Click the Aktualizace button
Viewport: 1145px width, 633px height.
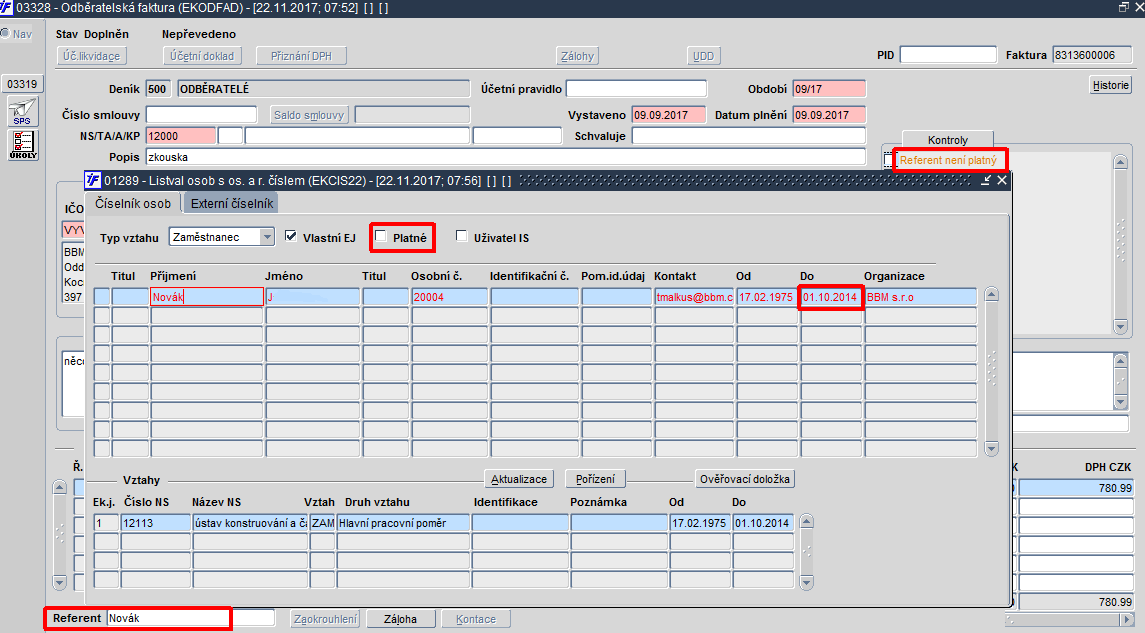point(518,479)
